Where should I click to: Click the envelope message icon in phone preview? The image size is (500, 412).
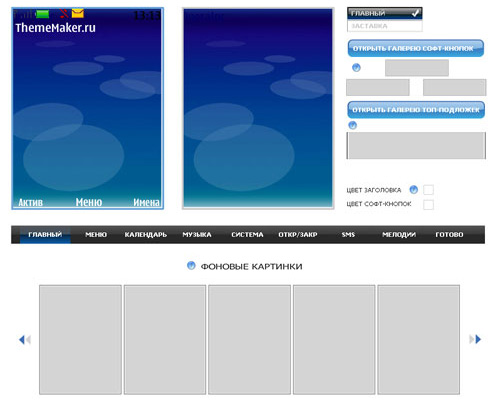pos(78,13)
